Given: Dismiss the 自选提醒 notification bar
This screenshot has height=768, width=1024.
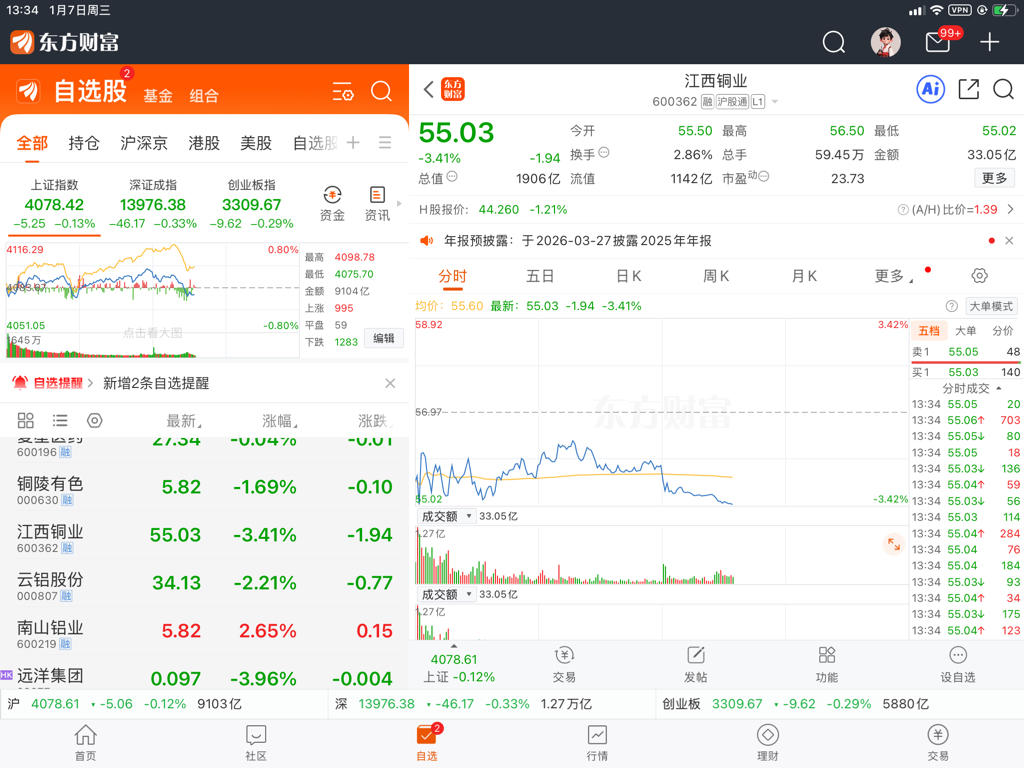Looking at the screenshot, I should [390, 383].
